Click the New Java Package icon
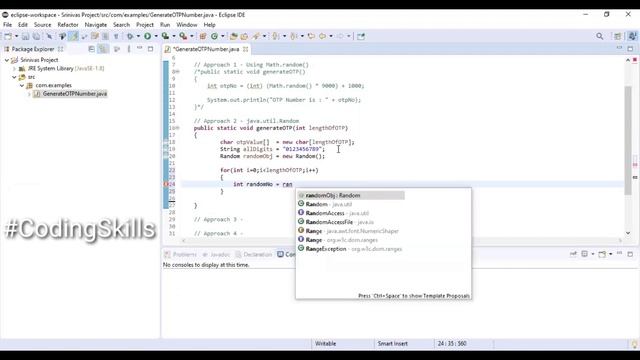Viewport: 640px width, 360px height. tap(203, 36)
